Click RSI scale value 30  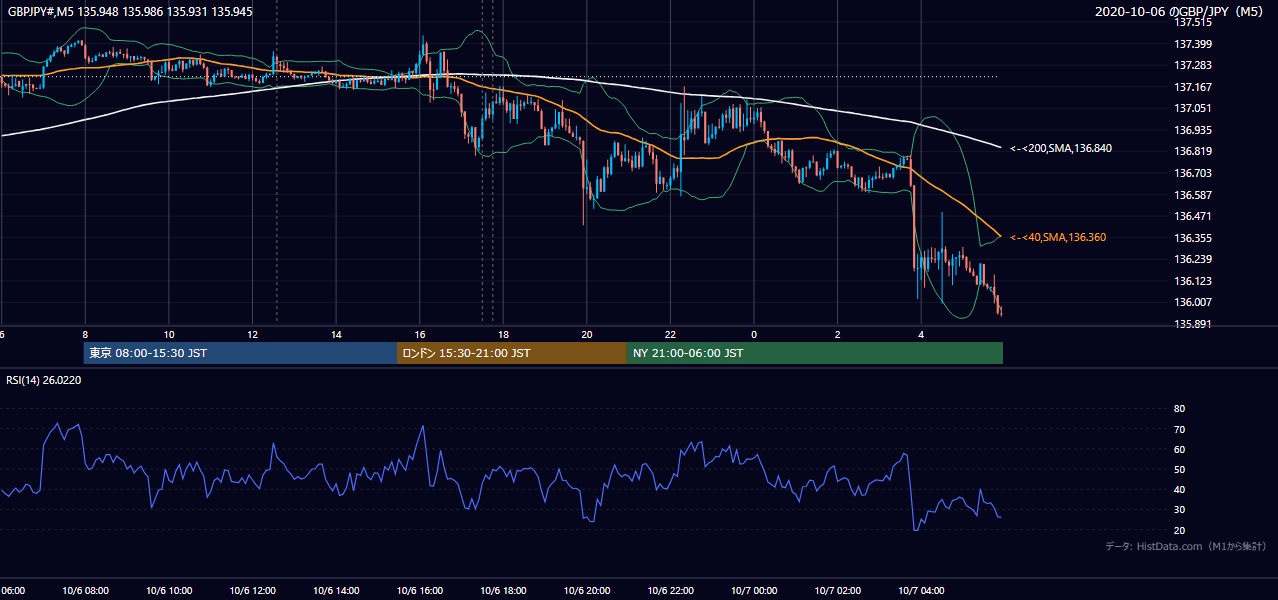[x=1179, y=509]
